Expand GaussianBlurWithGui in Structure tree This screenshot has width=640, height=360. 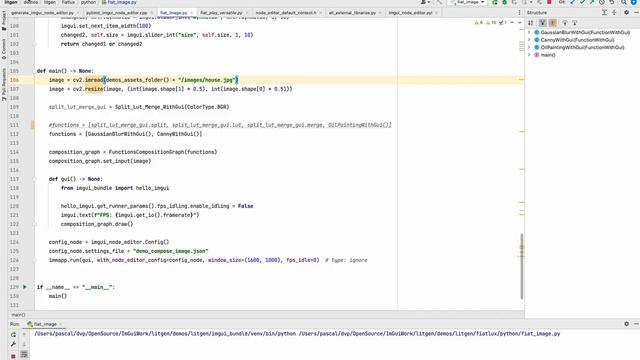(529, 32)
